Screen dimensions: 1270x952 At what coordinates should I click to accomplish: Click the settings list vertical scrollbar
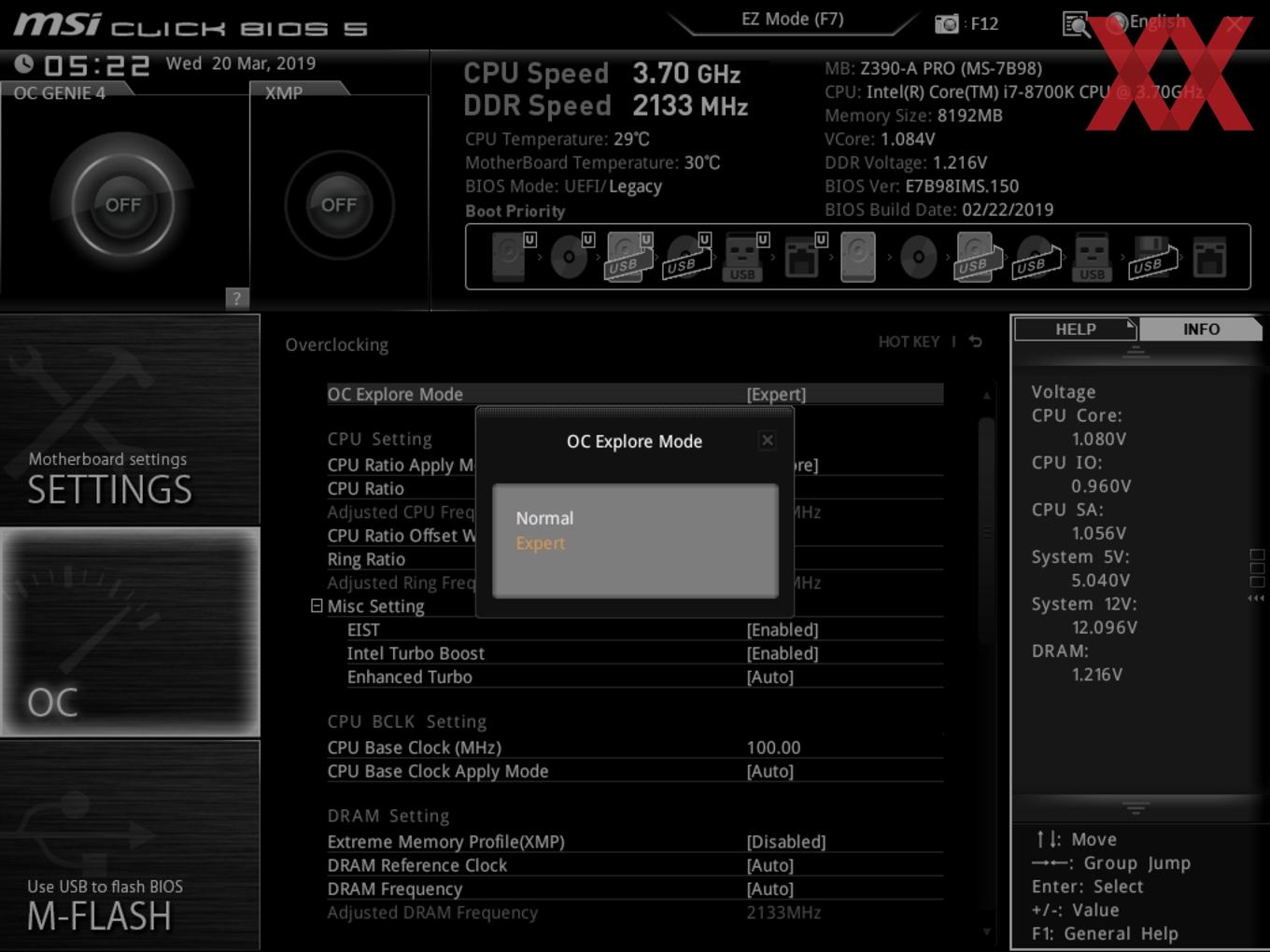point(986,532)
